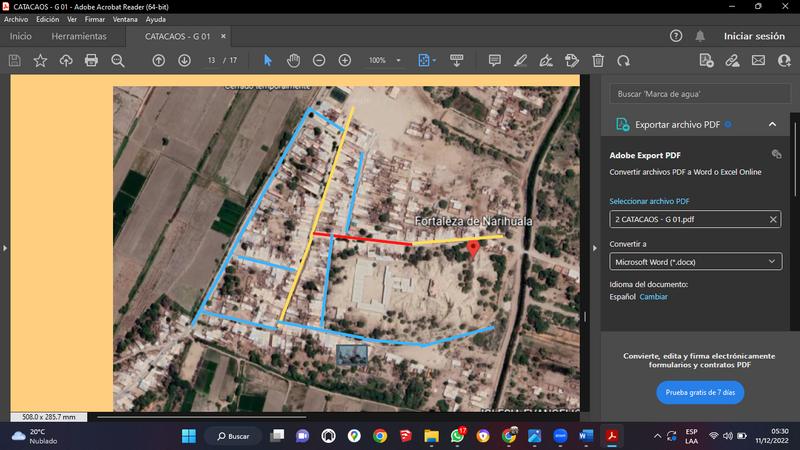Collapse the Exportar archivo PDF section
The image size is (800, 450).
coord(772,124)
